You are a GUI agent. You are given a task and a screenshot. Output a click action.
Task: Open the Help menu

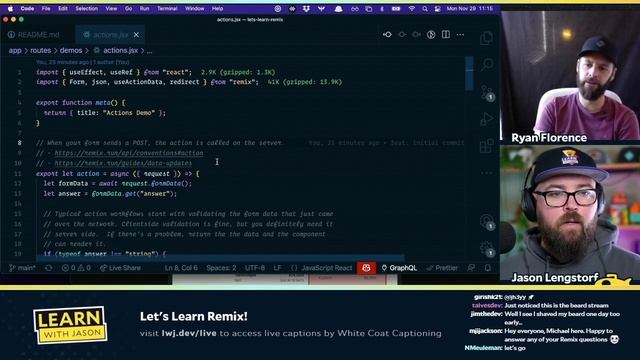218,9
